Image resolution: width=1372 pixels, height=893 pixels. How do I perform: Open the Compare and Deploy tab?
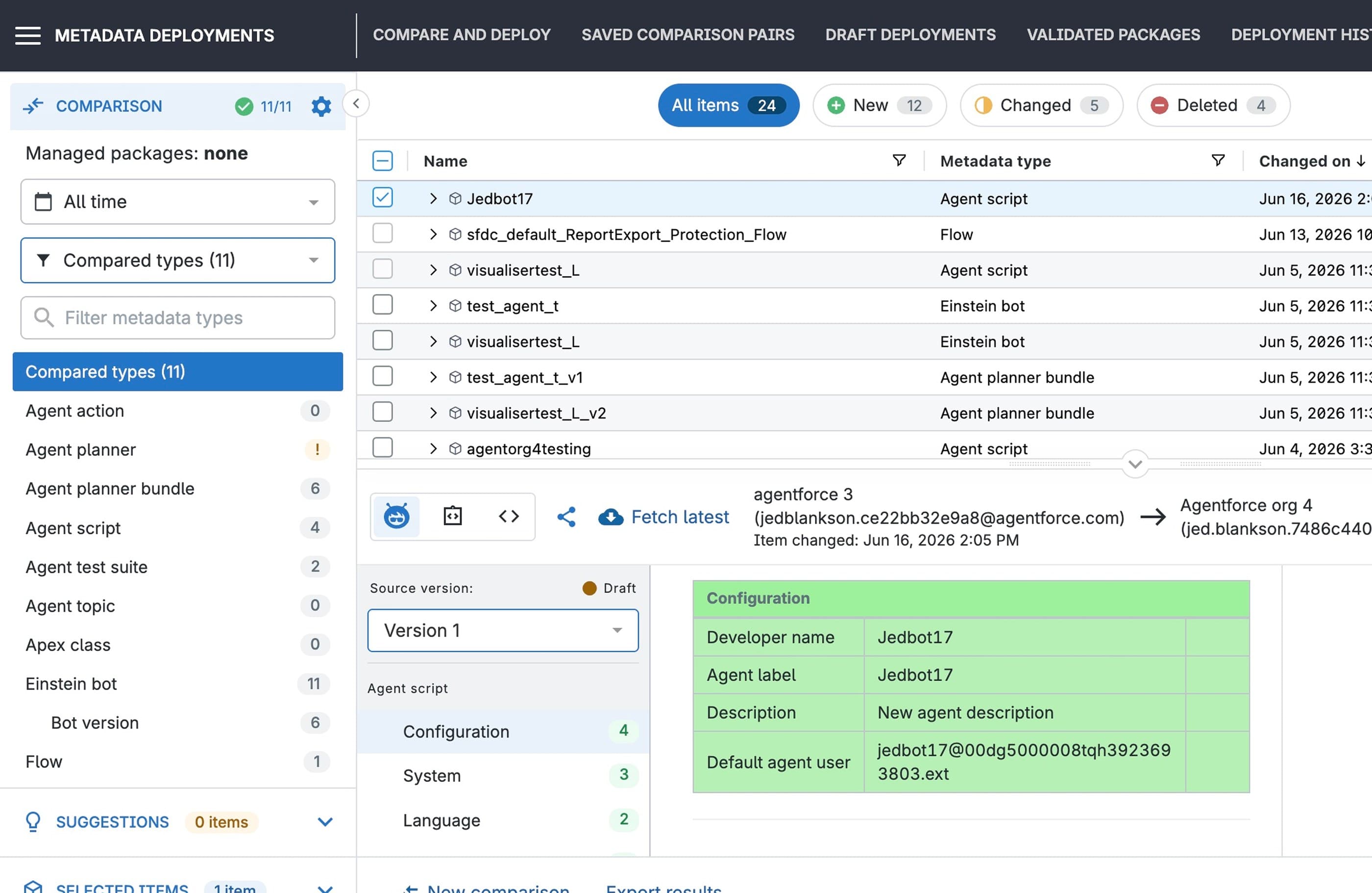[x=461, y=35]
